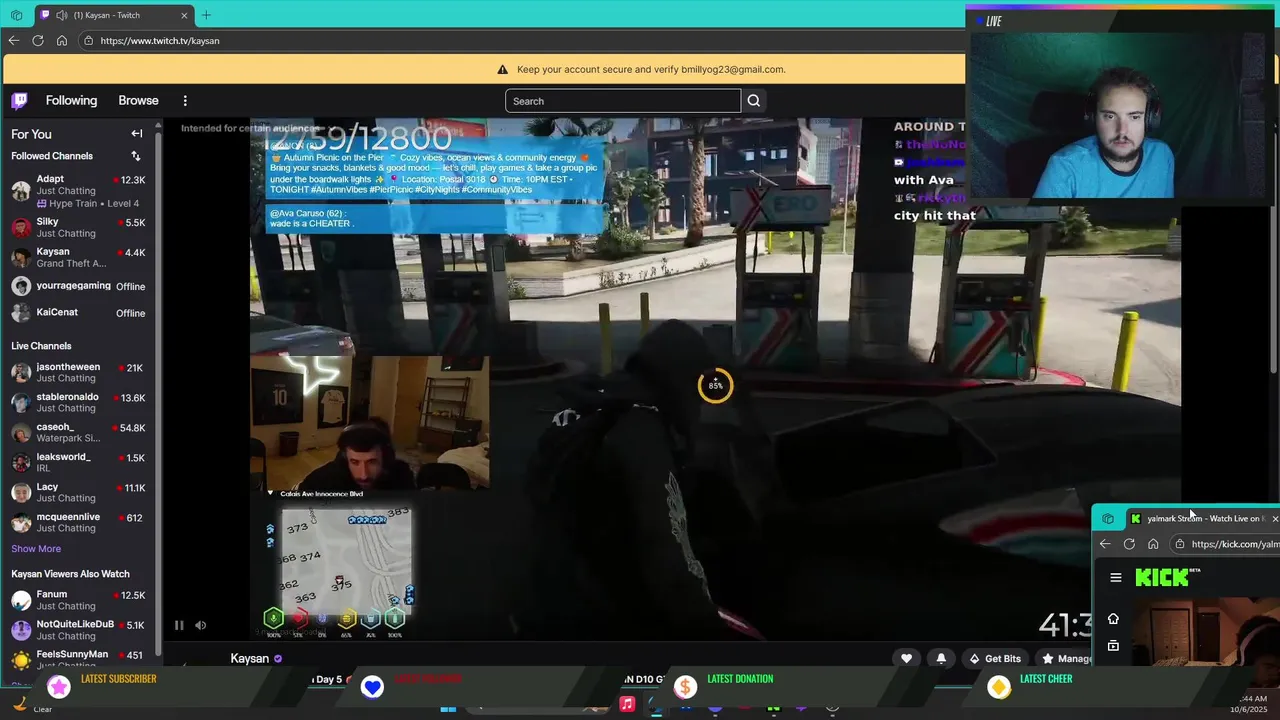The image size is (1280, 720).
Task: Open leaksworld_ IRL channel
Action: [x=79, y=462]
